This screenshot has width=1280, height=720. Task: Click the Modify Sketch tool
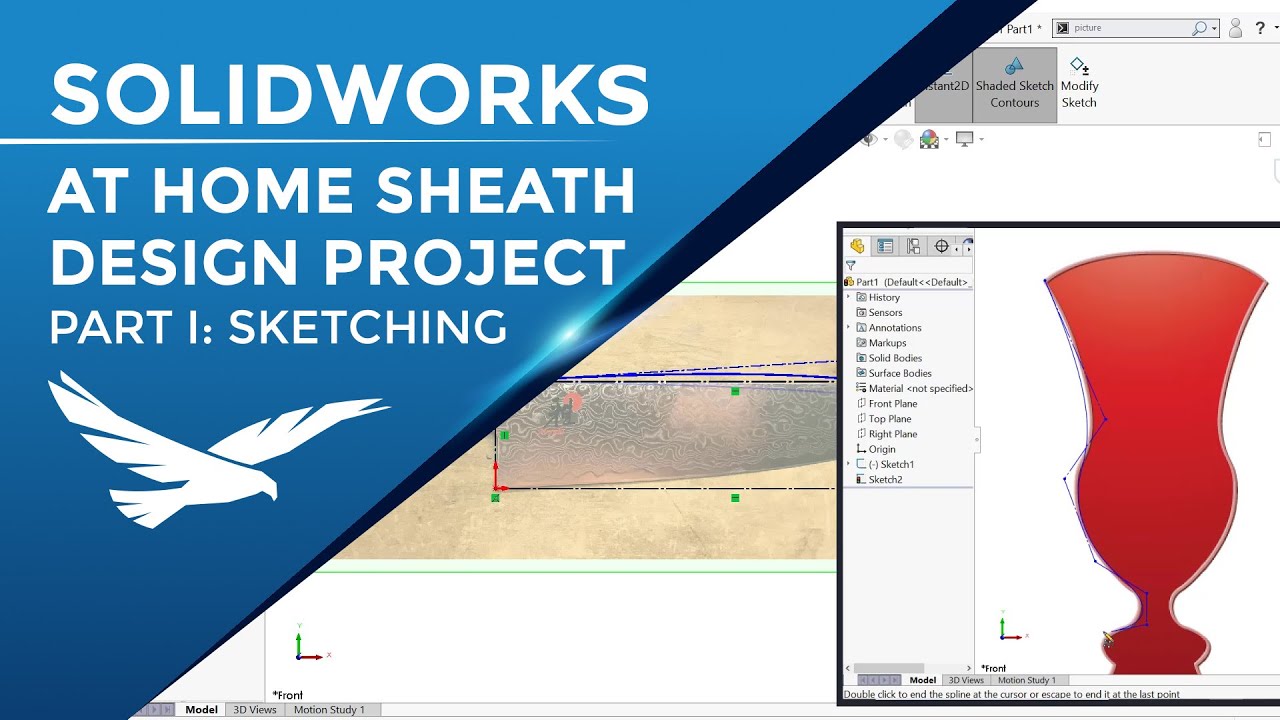point(1079,82)
